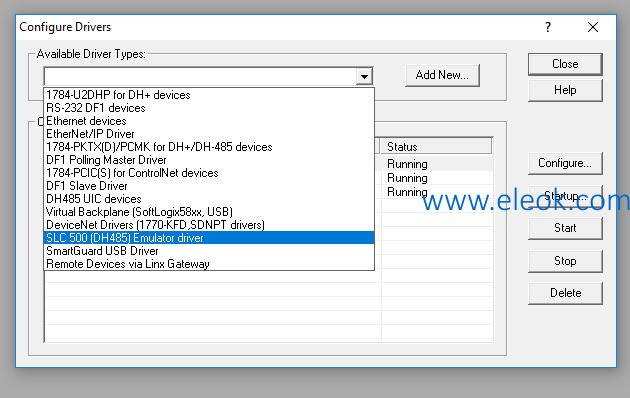Viewport: 630px width, 398px height.
Task: Select SLC 500 (DH485) Emulator driver
Action: tap(209, 238)
